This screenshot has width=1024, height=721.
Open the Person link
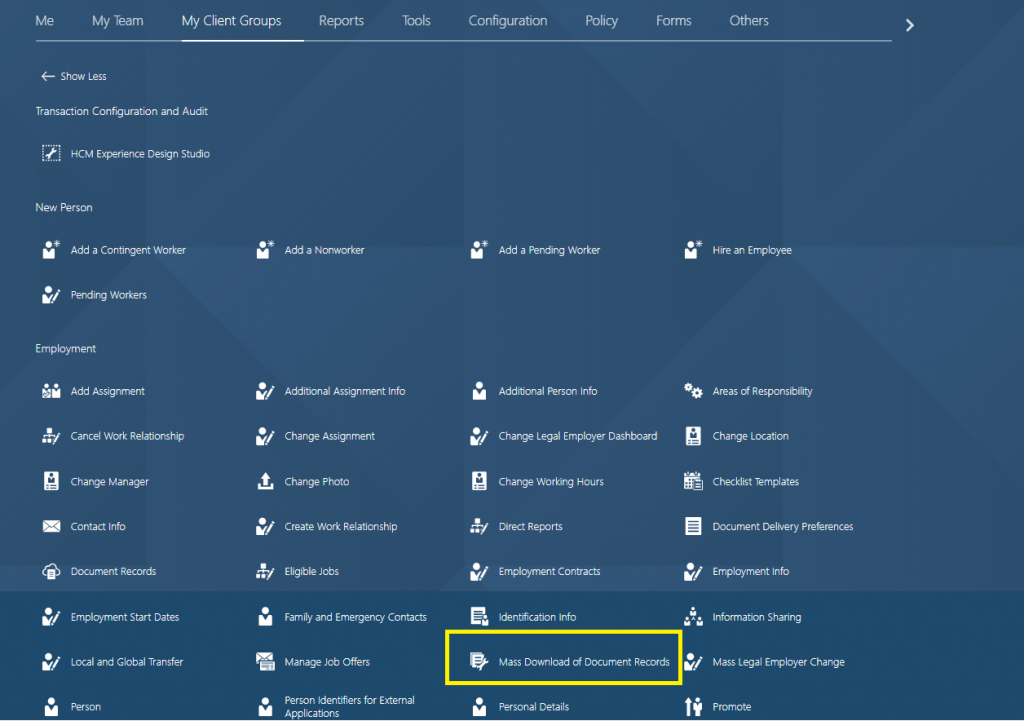pyautogui.click(x=86, y=707)
